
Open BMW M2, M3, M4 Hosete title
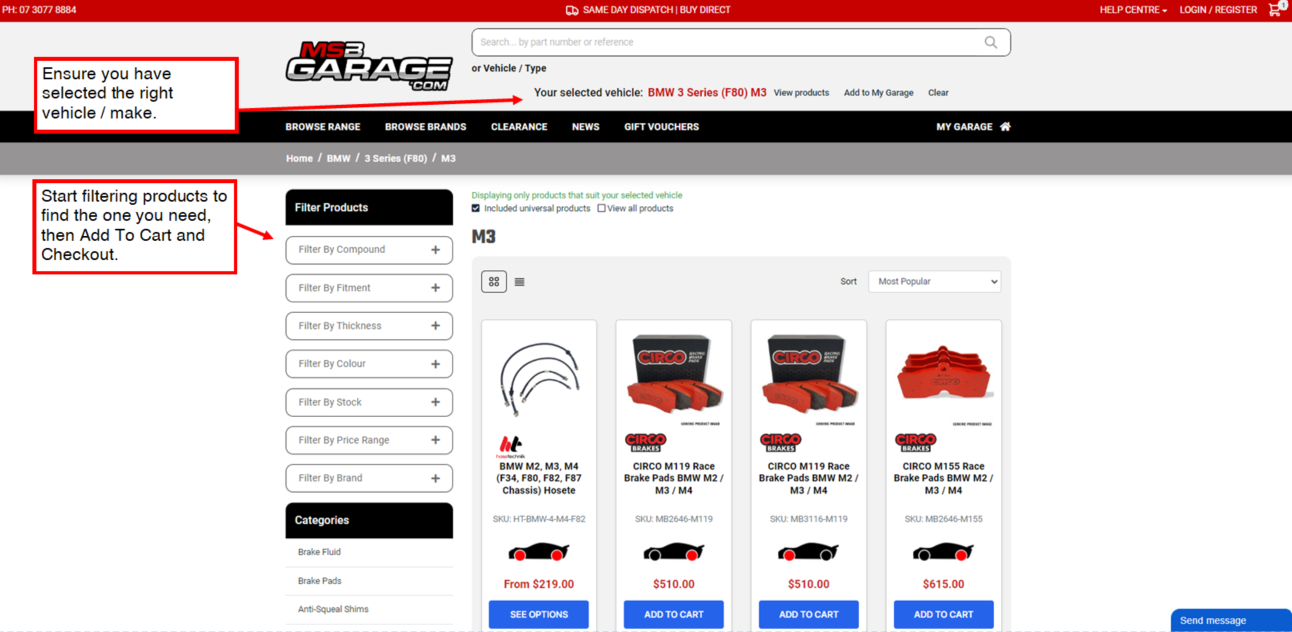tap(539, 478)
